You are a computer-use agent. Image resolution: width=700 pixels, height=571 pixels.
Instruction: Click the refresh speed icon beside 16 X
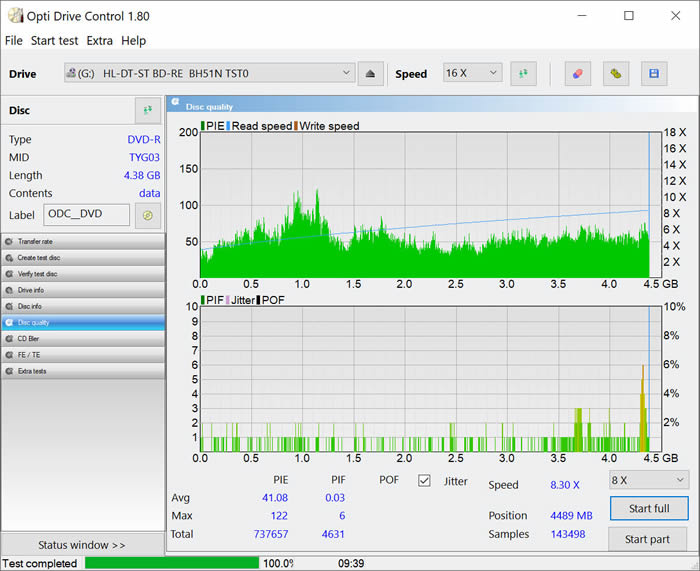pos(523,73)
